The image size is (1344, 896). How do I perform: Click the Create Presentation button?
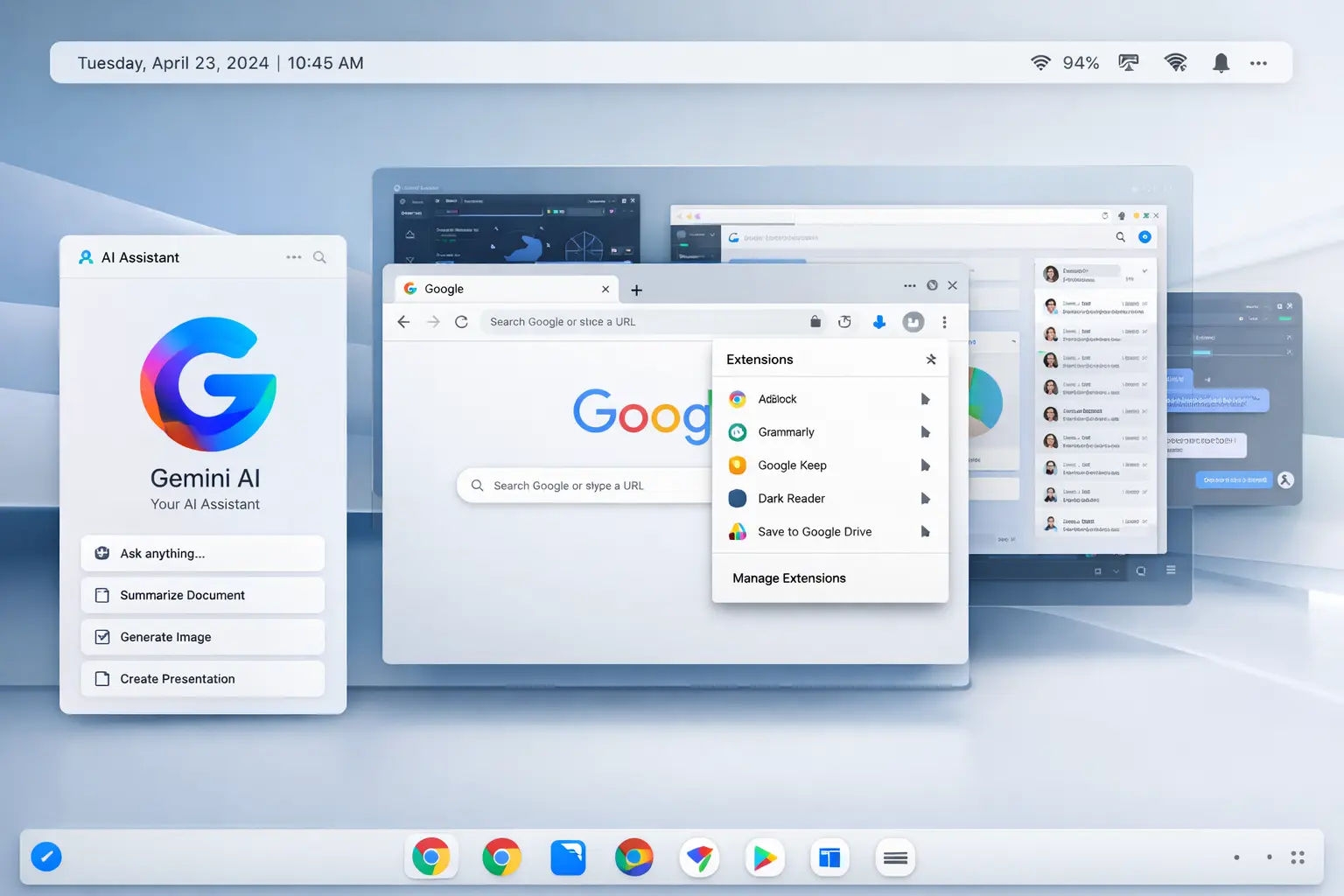(202, 678)
